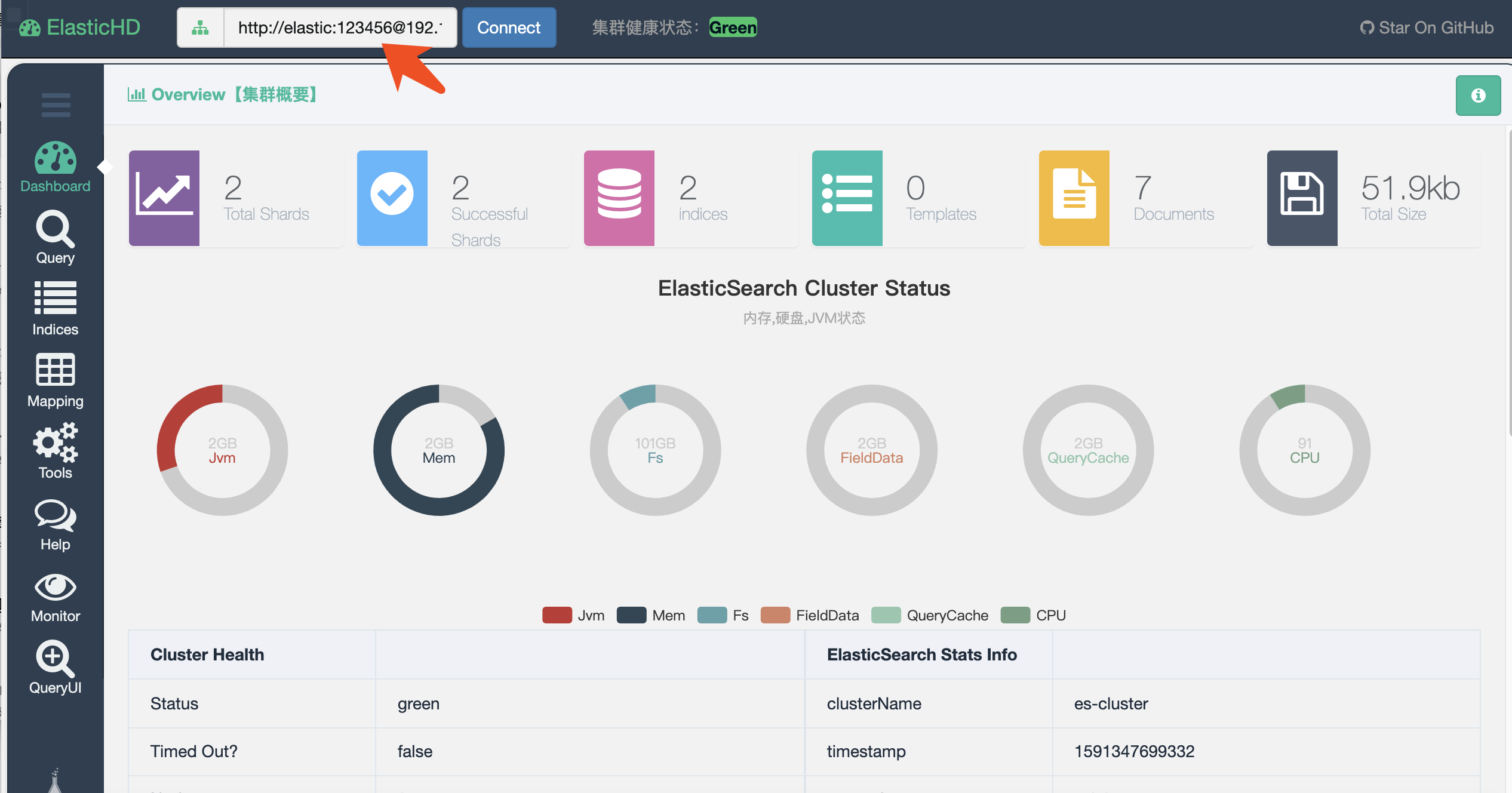Open the QueryUI zoom page
The height and width of the screenshot is (793, 1512).
[x=56, y=668]
